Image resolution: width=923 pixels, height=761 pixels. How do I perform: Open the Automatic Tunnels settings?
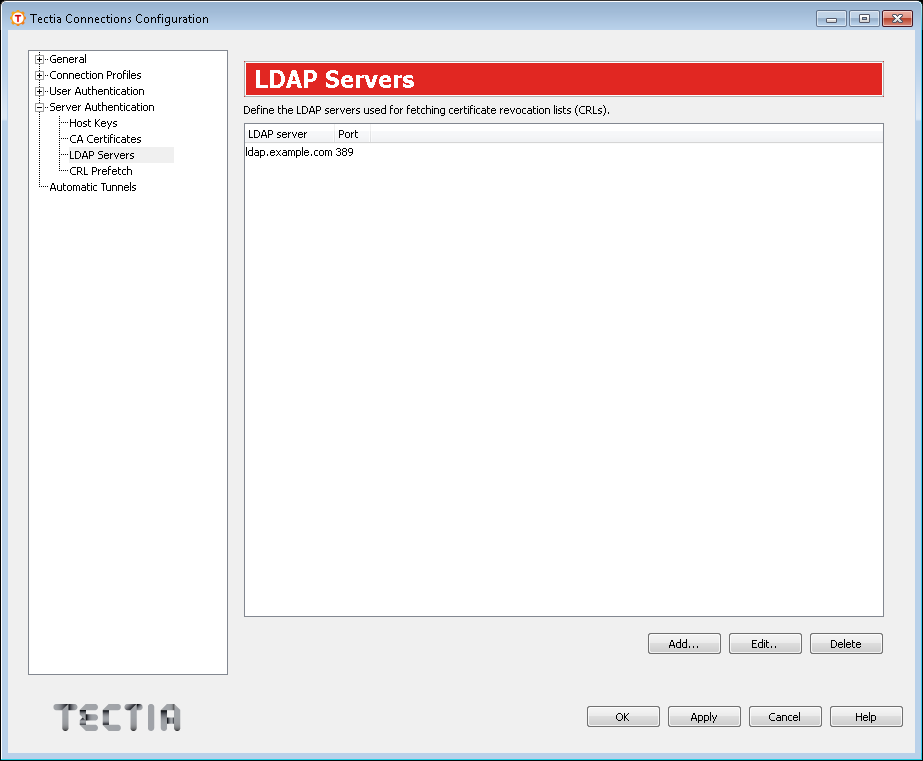point(94,187)
